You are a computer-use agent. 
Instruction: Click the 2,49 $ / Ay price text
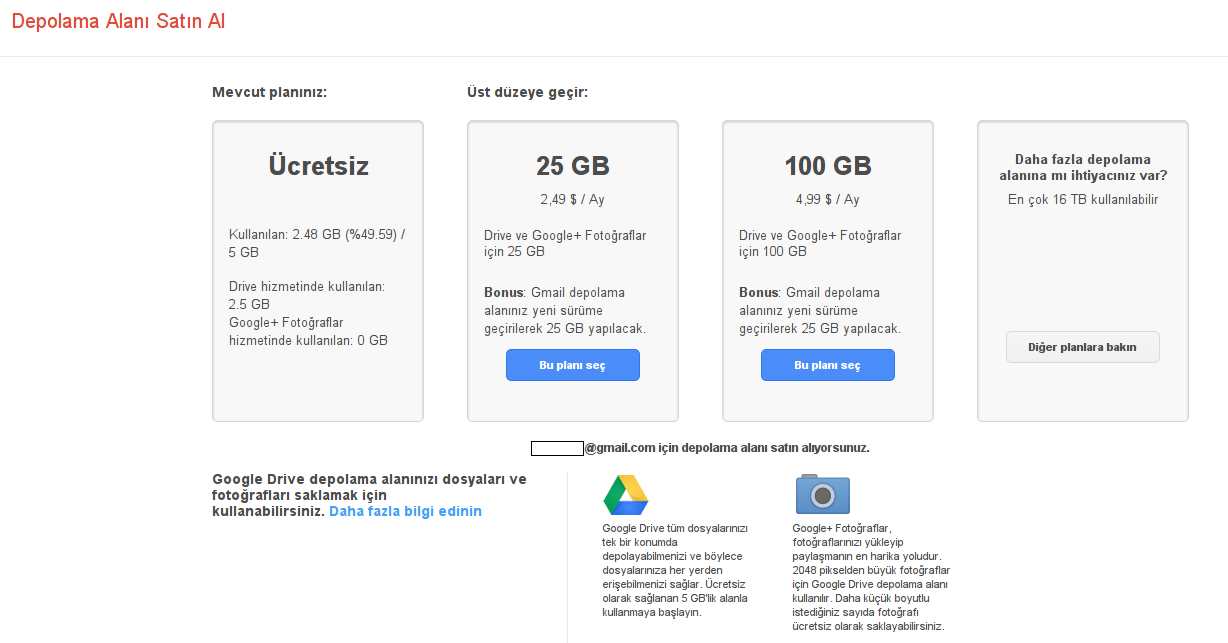pyautogui.click(x=573, y=199)
